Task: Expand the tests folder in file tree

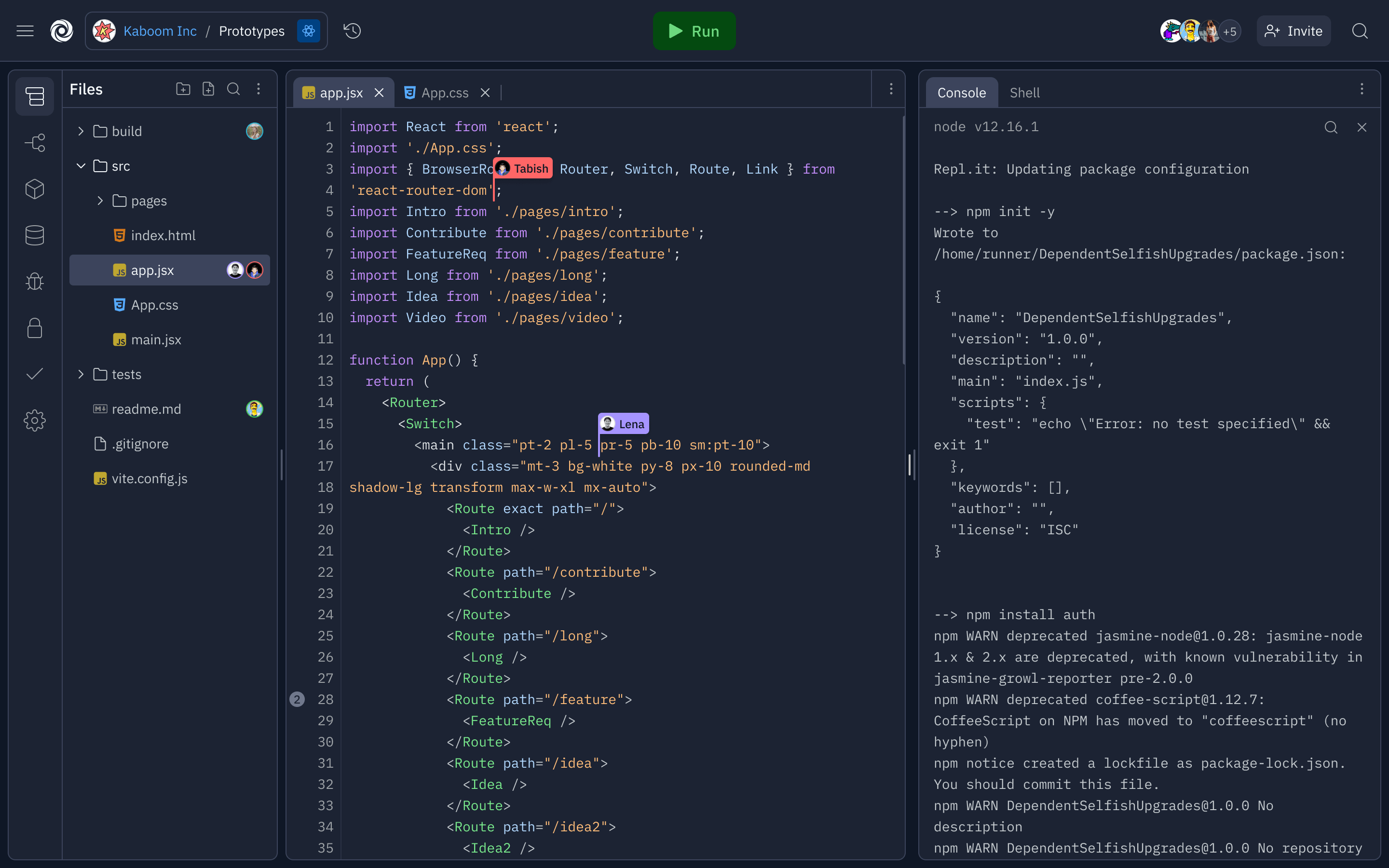Action: 79,374
